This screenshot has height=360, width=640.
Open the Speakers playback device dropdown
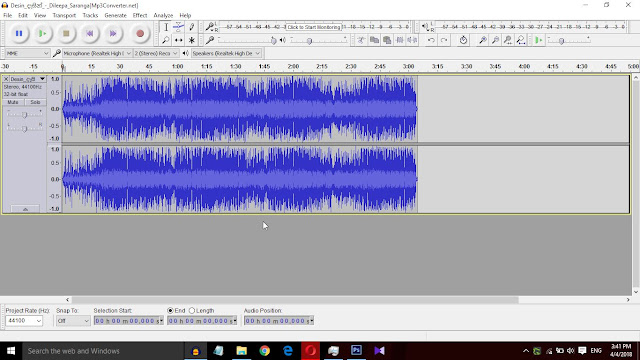(226, 53)
